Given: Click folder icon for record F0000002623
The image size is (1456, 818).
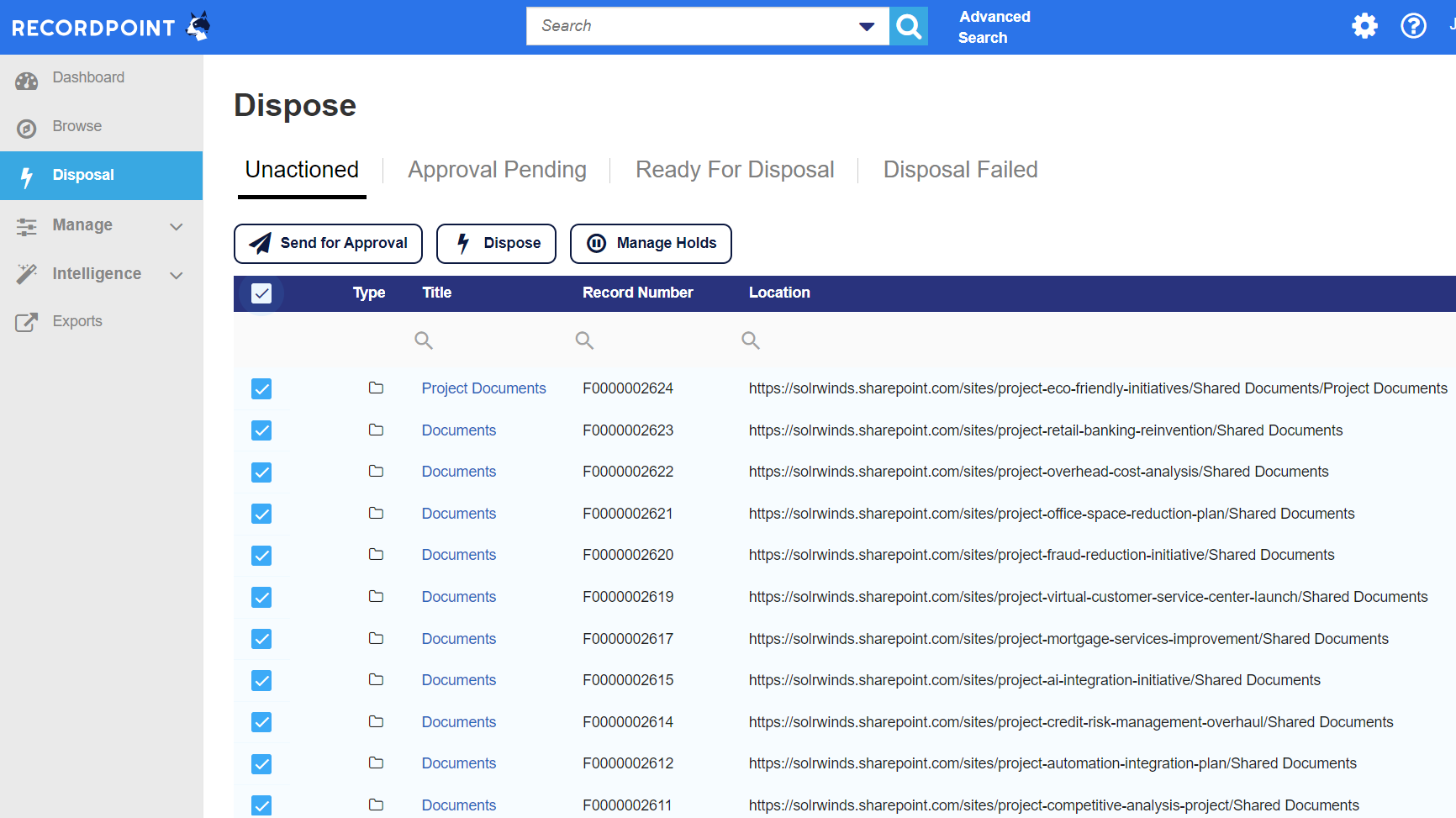Looking at the screenshot, I should coord(376,430).
